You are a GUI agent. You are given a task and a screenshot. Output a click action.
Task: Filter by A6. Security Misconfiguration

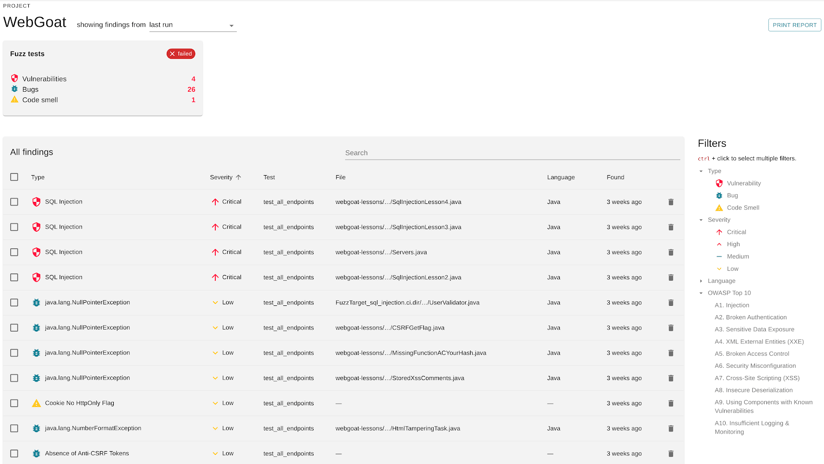755,366
